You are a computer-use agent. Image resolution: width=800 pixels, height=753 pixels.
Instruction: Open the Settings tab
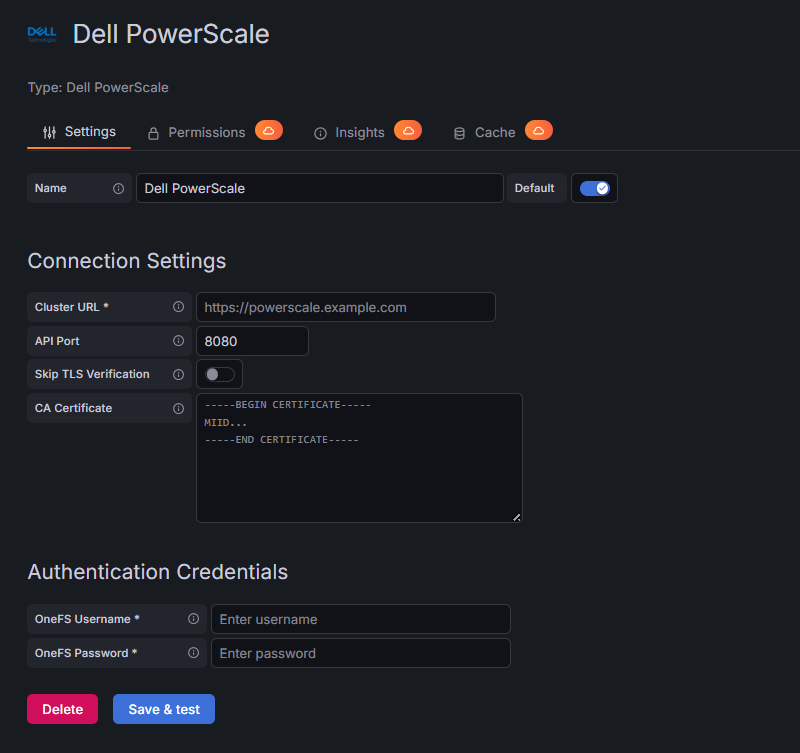coord(79,132)
